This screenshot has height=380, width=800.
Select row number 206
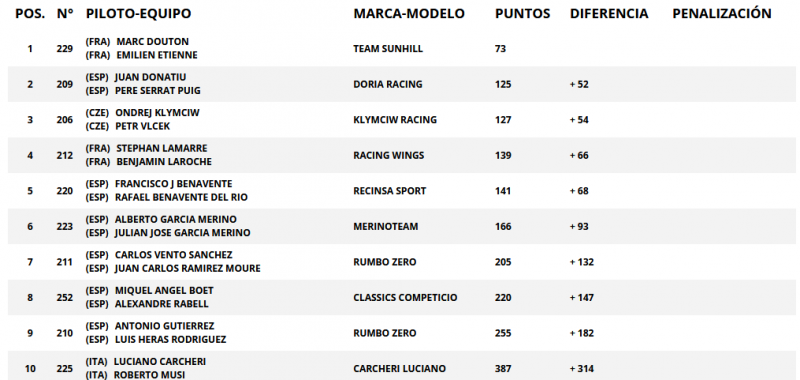click(x=65, y=120)
